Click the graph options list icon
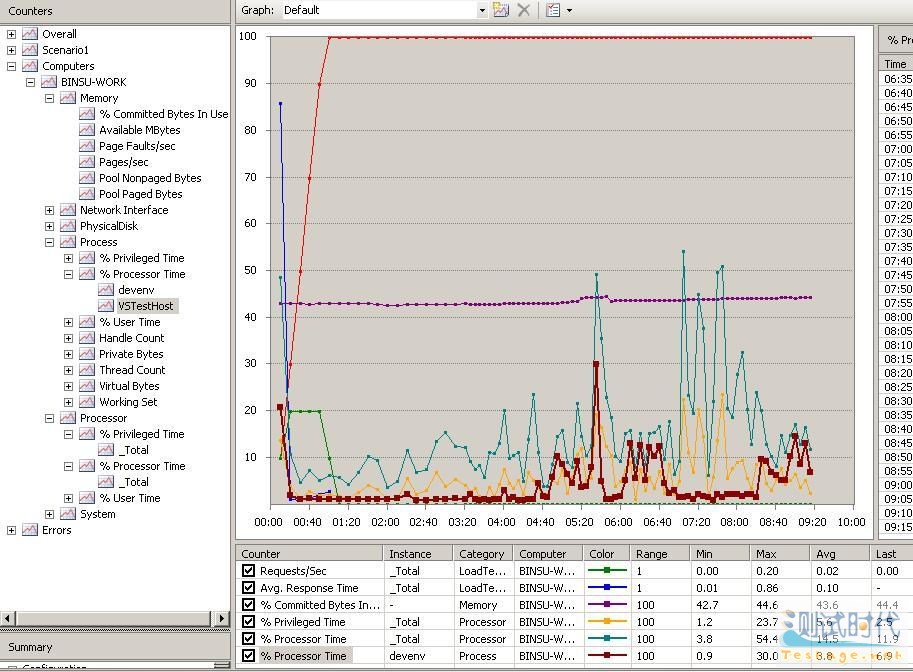The height and width of the screenshot is (672, 913). [553, 10]
